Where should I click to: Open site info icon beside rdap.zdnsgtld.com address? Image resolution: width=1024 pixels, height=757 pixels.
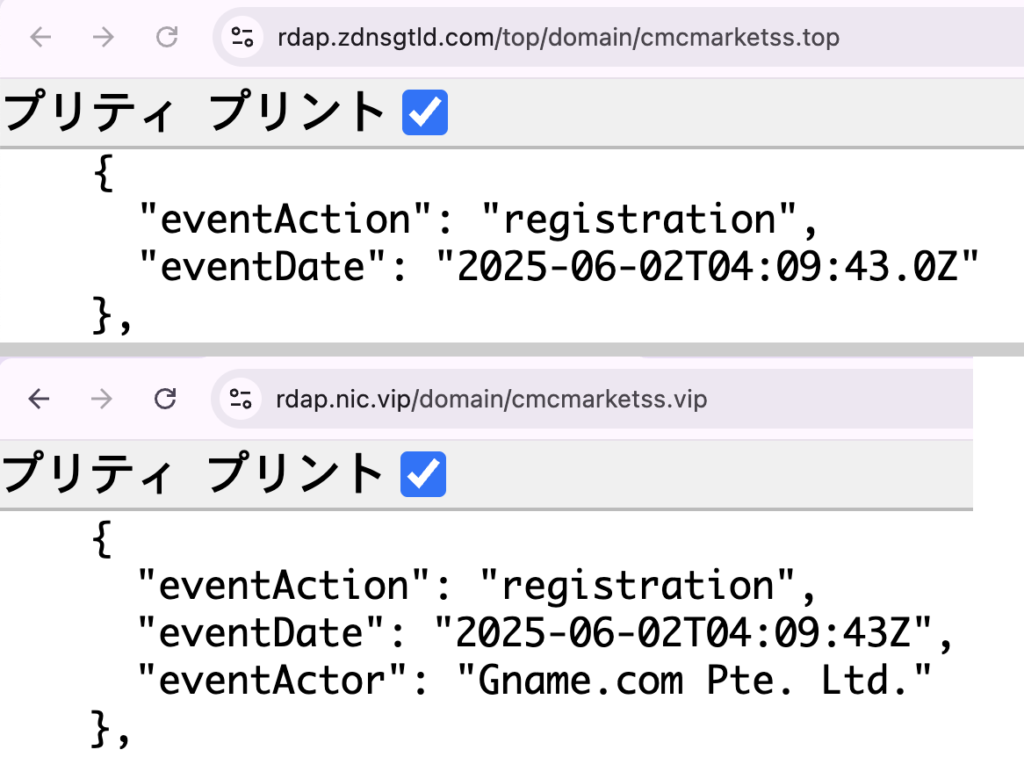click(242, 37)
